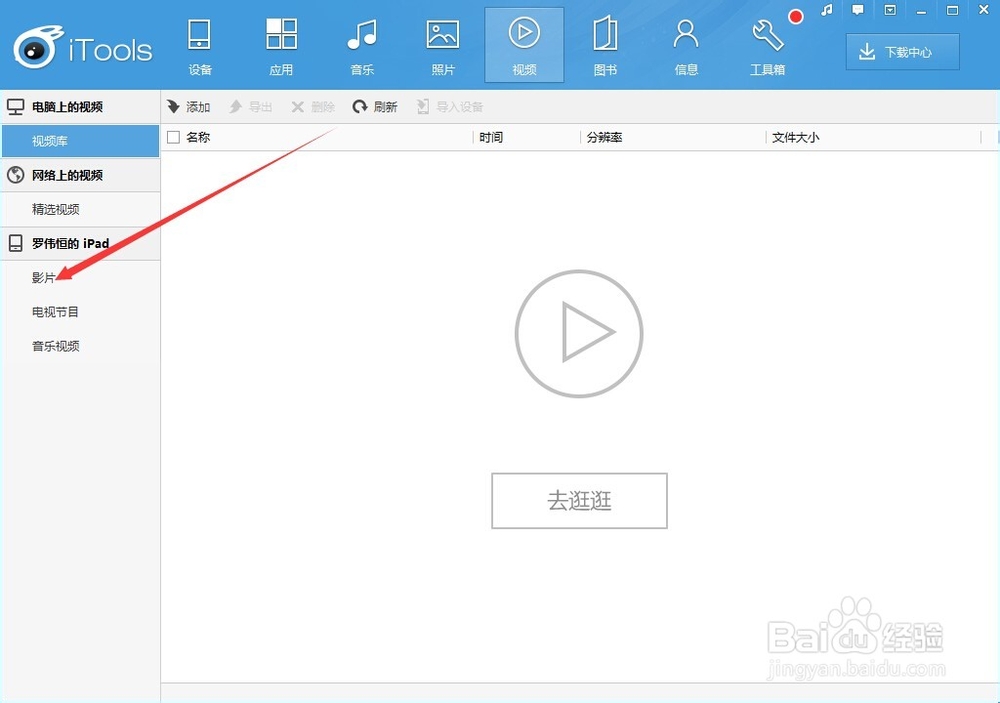The image size is (1000, 703).
Task: Open the 图书 (Books) tab
Action: tap(605, 46)
